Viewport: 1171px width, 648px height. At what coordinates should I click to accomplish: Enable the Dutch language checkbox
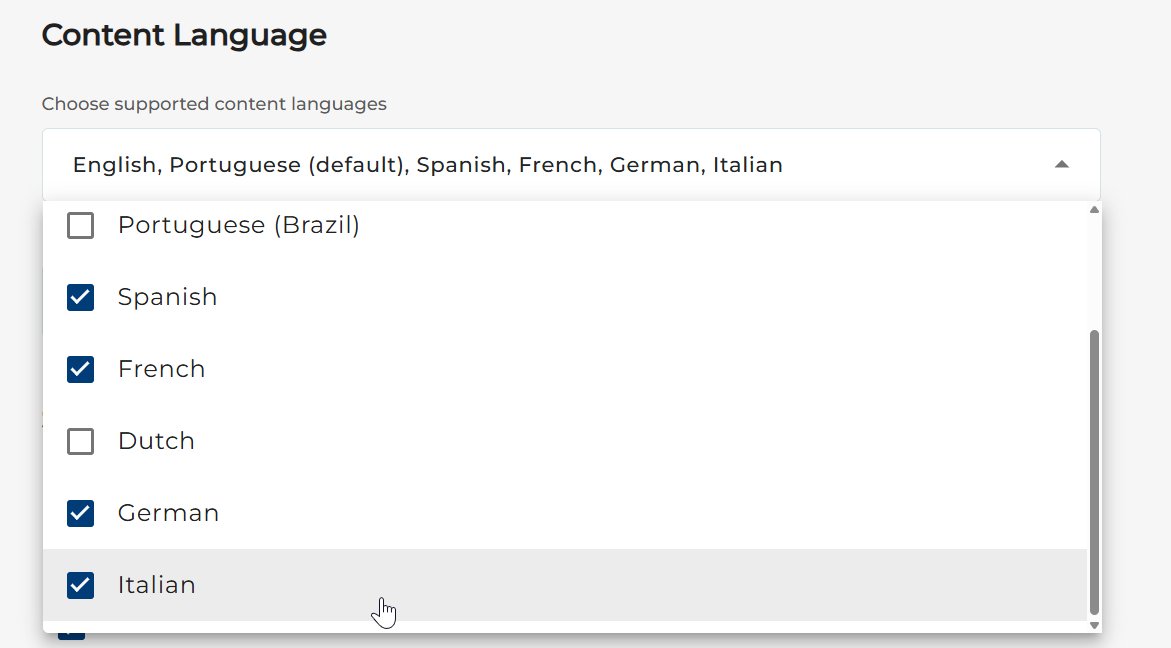80,442
